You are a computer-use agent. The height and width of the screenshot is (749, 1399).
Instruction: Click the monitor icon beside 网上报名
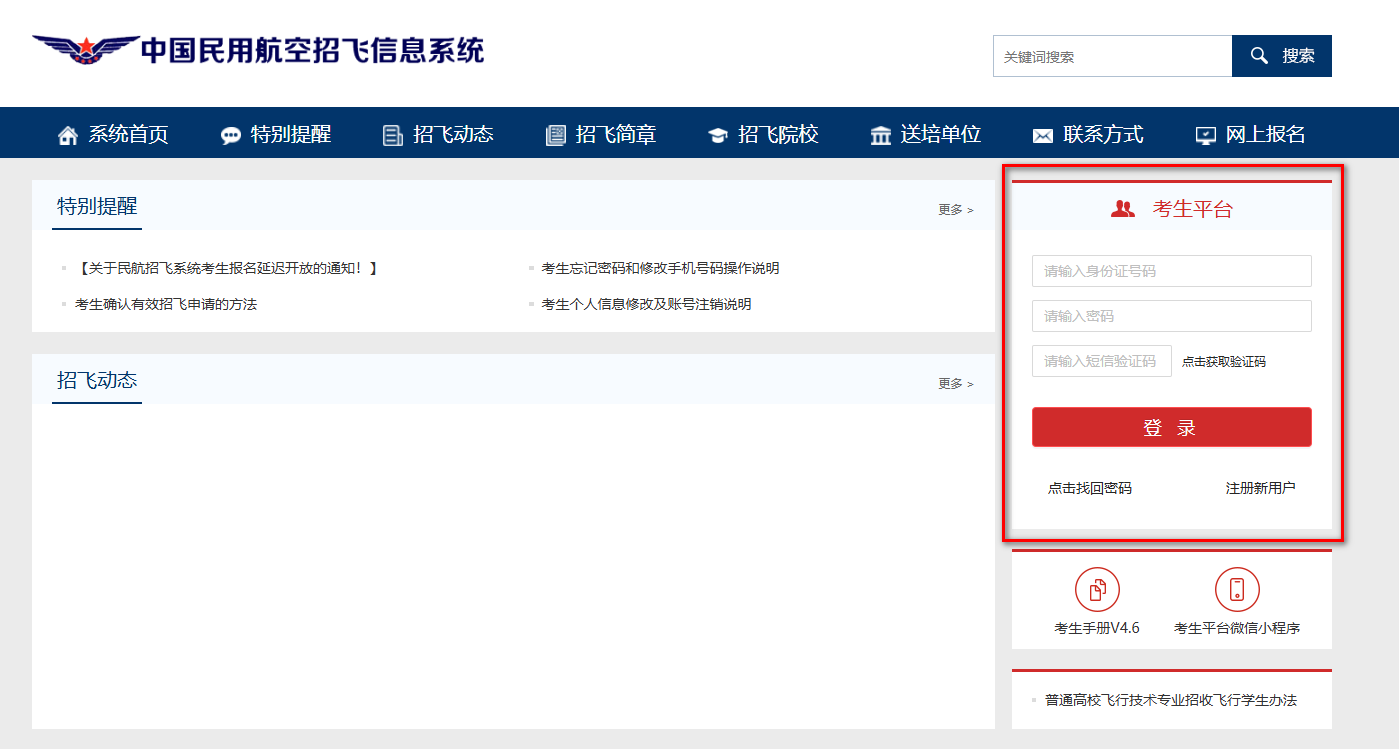(1206, 136)
